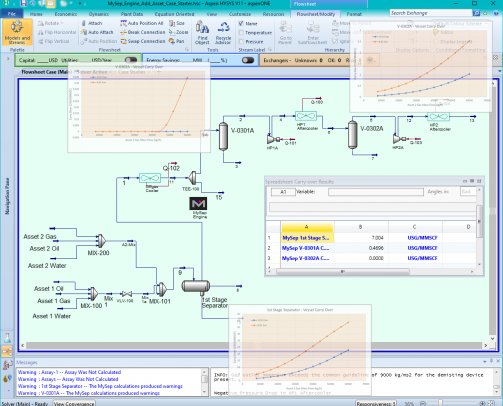
Task: Click flowsheet horizontal scrollbar
Action: click(253, 346)
